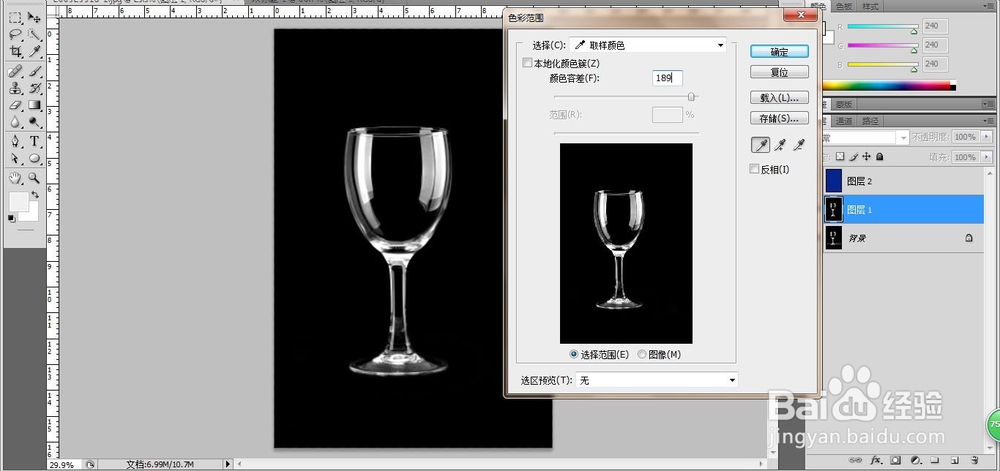This screenshot has height=471, width=1000.
Task: Select the Eraser tool
Action: pyautogui.click(x=15, y=105)
